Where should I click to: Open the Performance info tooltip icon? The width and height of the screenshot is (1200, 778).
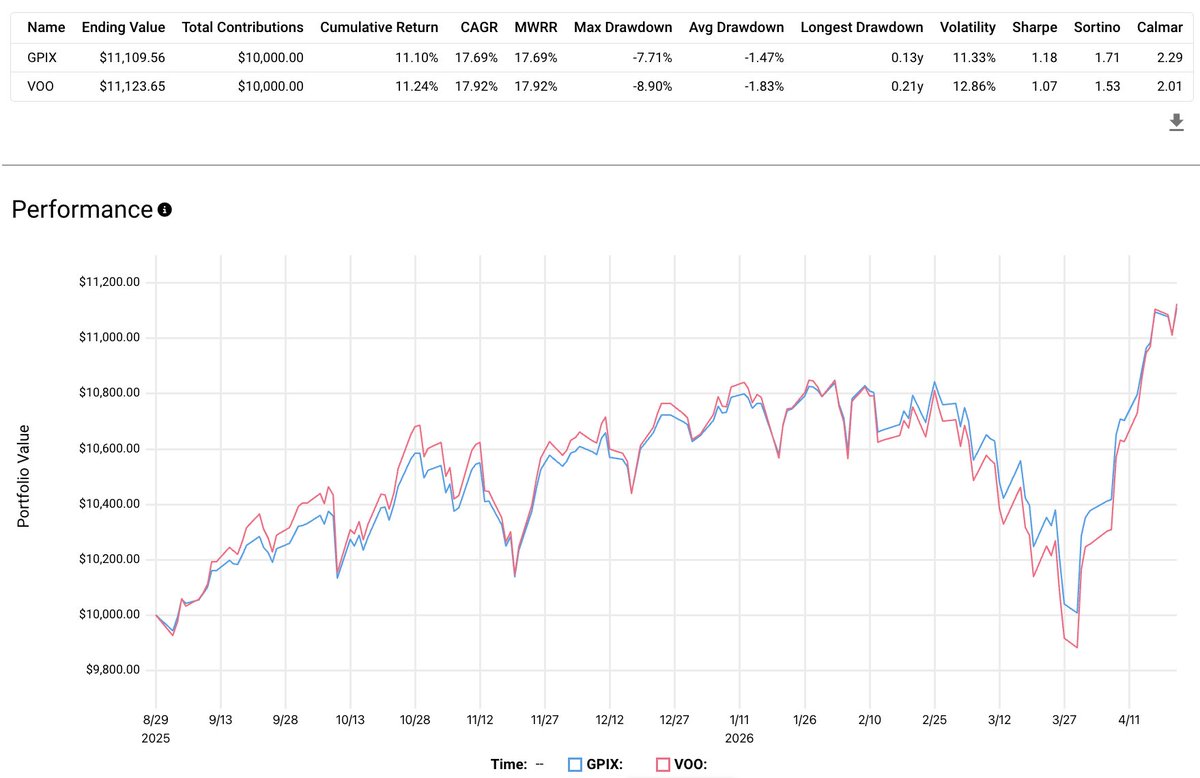(165, 210)
